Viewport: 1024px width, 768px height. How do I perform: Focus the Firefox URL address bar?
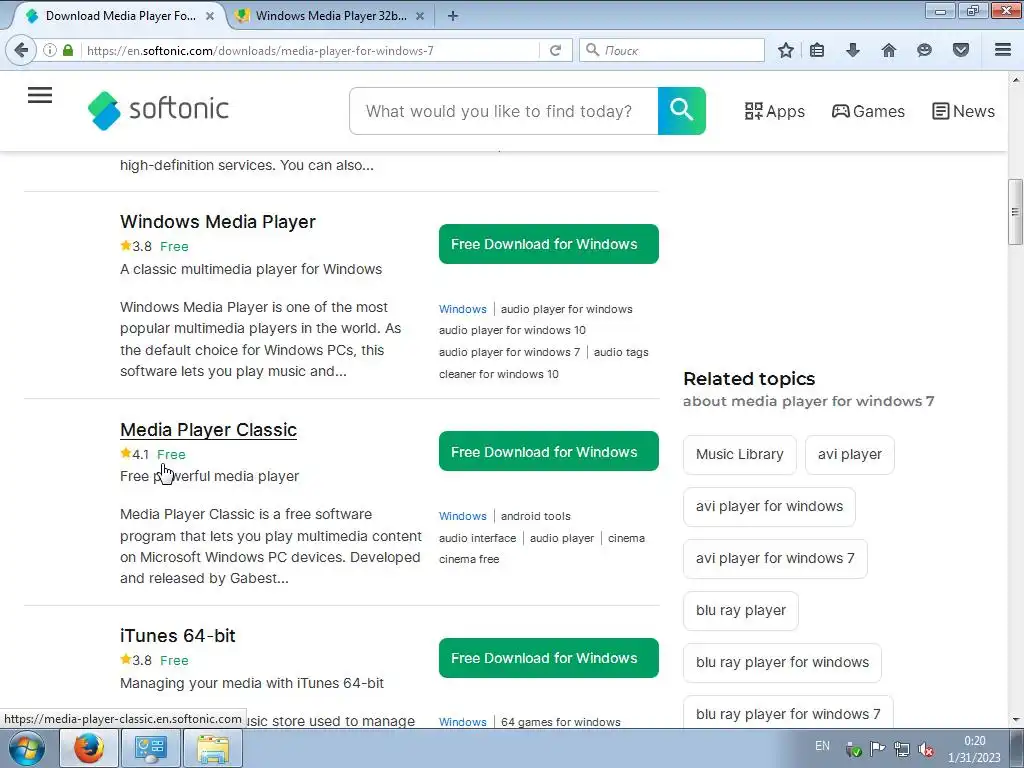310,50
